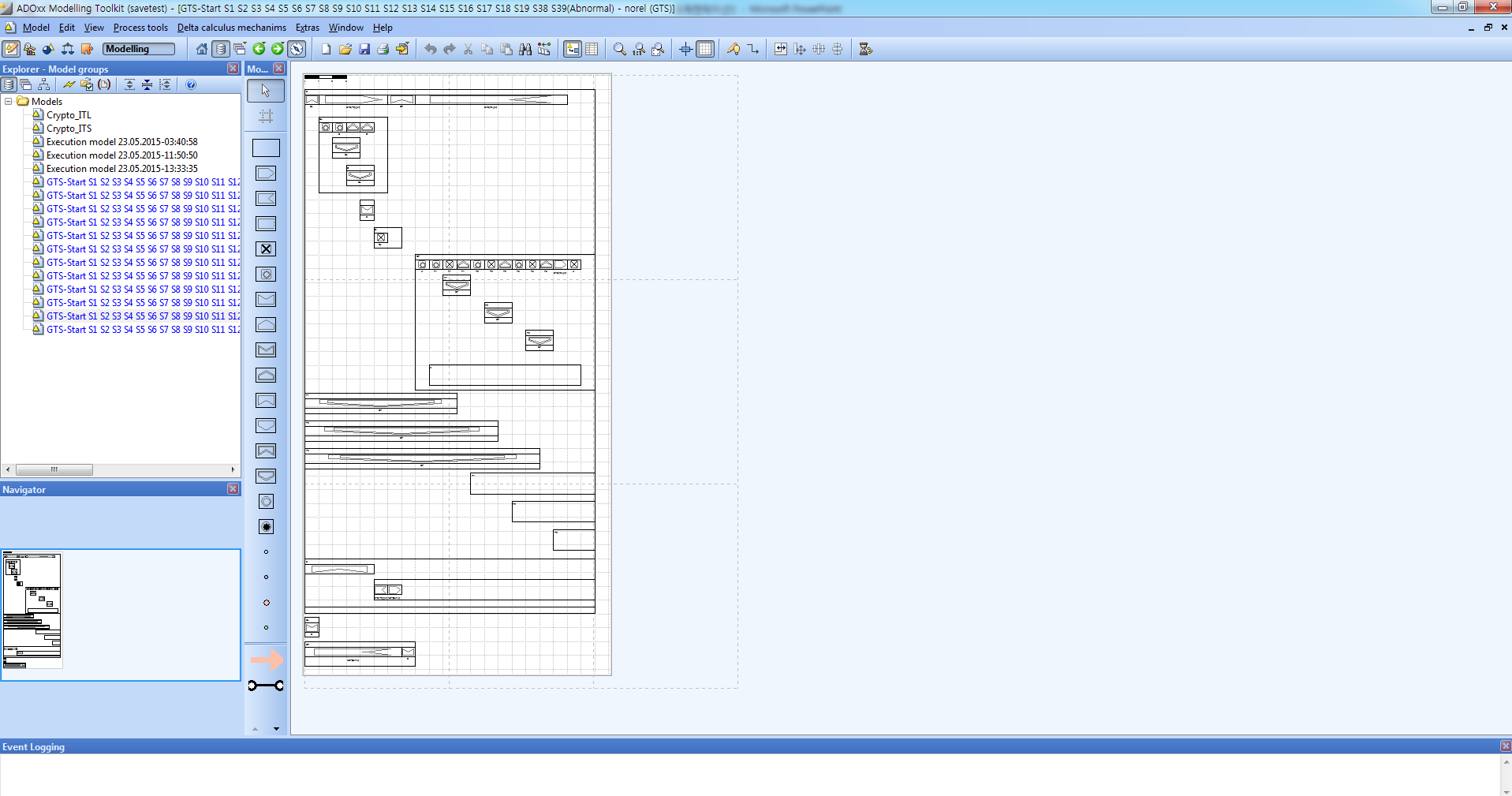
Task: Toggle snap crosshair button next to grid
Action: (685, 49)
